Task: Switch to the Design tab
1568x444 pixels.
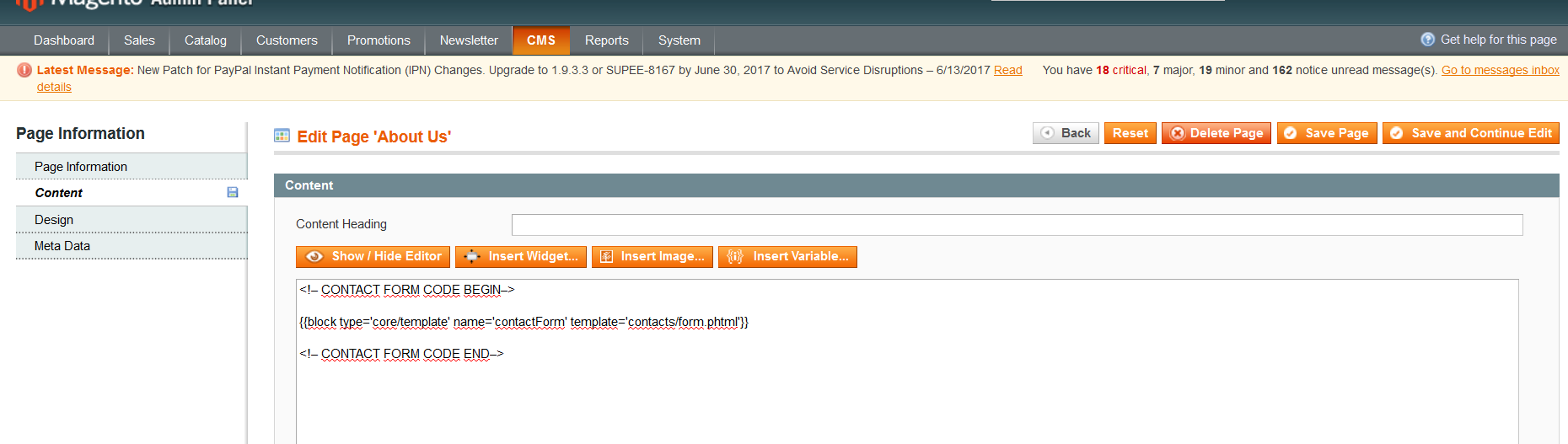Action: (x=132, y=220)
